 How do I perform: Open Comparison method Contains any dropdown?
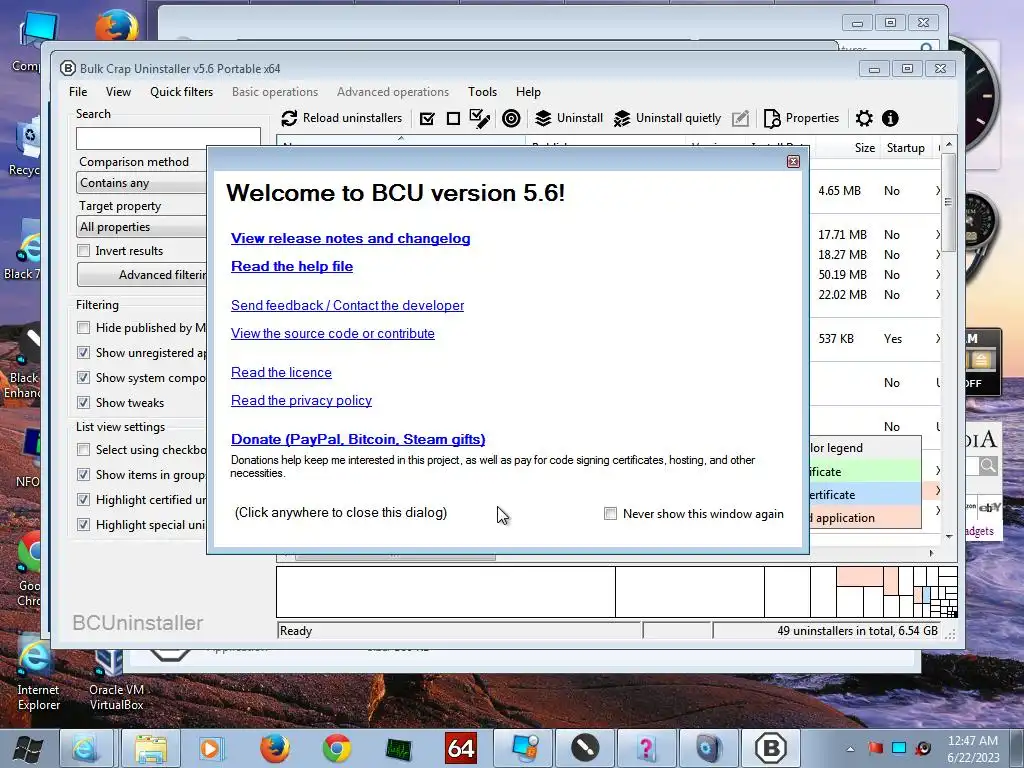coord(142,183)
